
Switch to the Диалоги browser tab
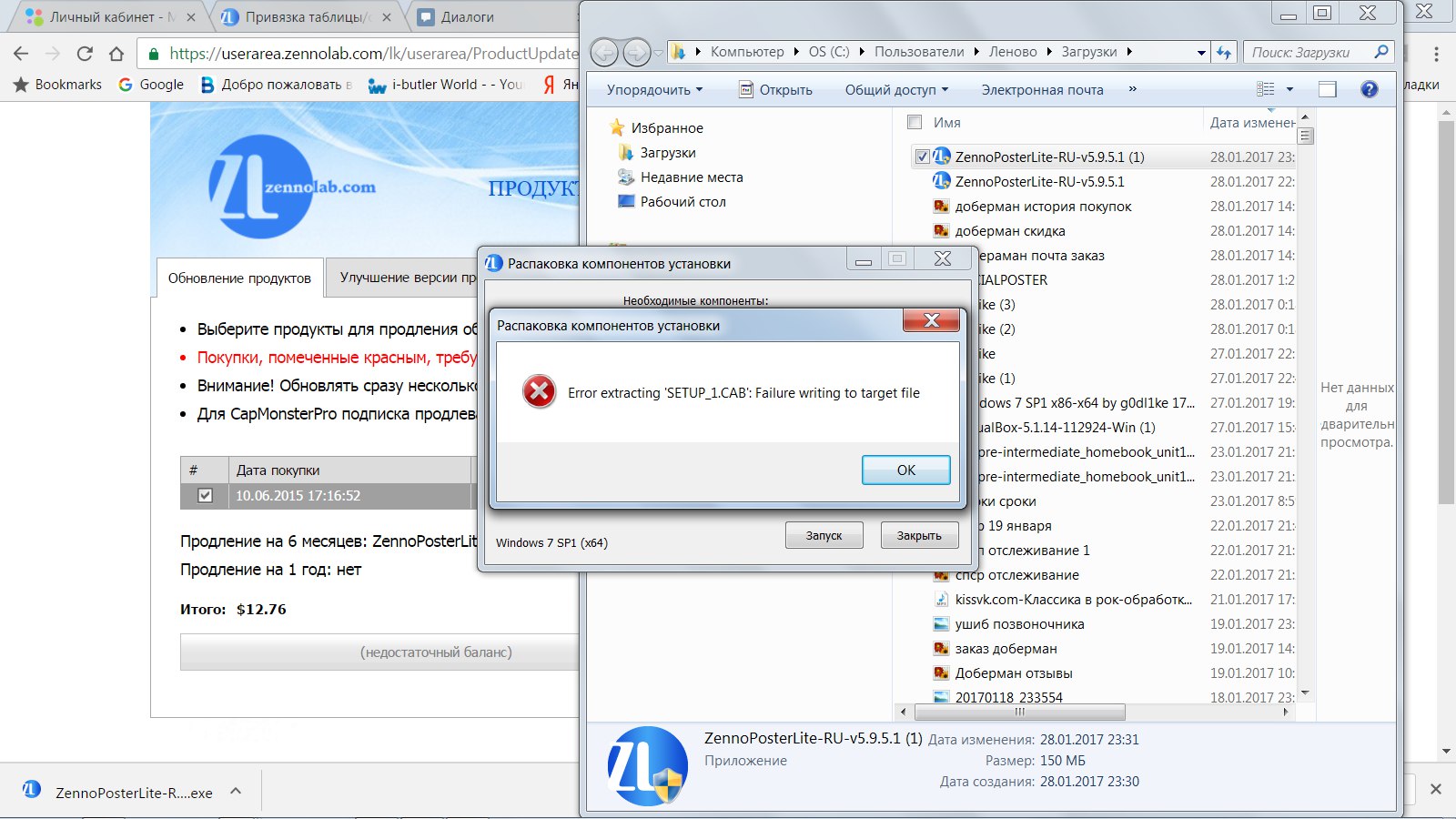[491, 16]
